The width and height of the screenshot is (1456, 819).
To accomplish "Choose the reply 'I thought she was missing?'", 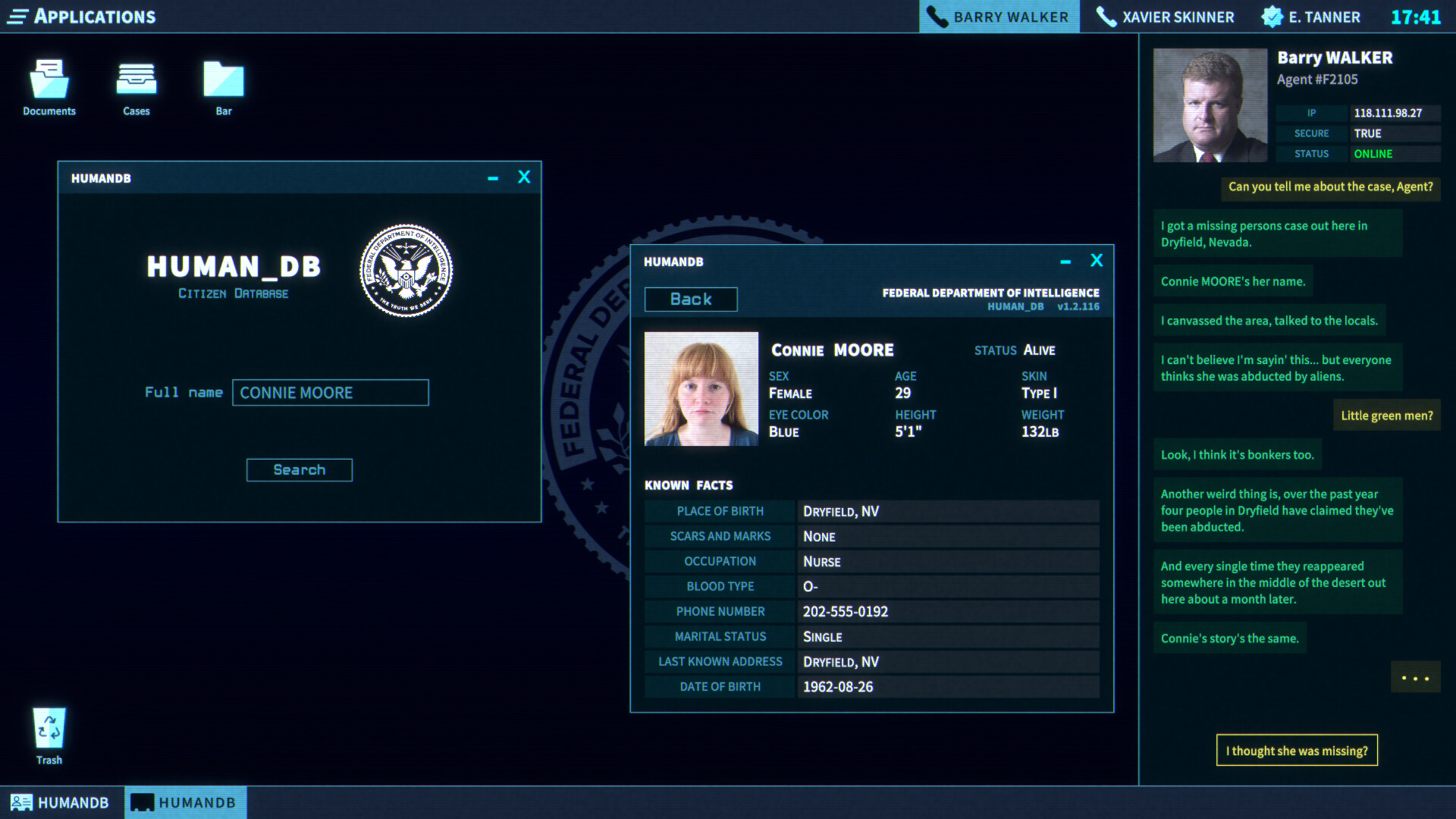I will coord(1297,750).
